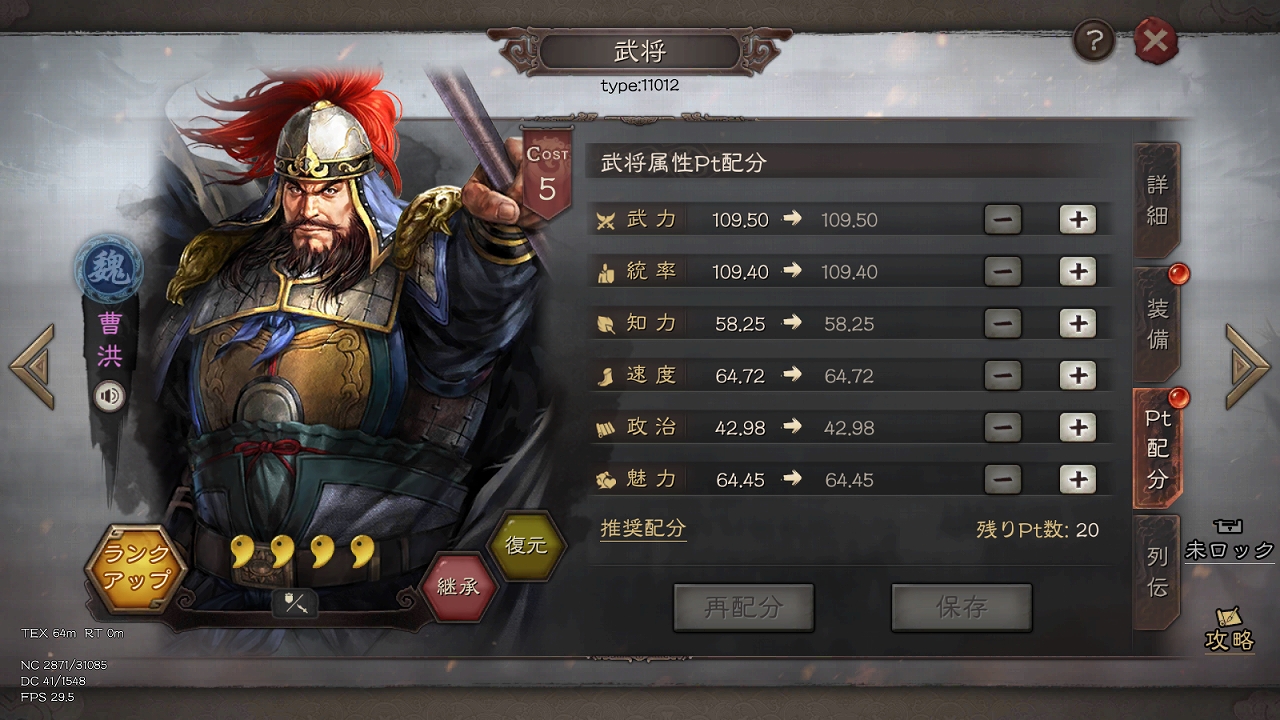
Task: Click the 保存 button
Action: (x=961, y=607)
